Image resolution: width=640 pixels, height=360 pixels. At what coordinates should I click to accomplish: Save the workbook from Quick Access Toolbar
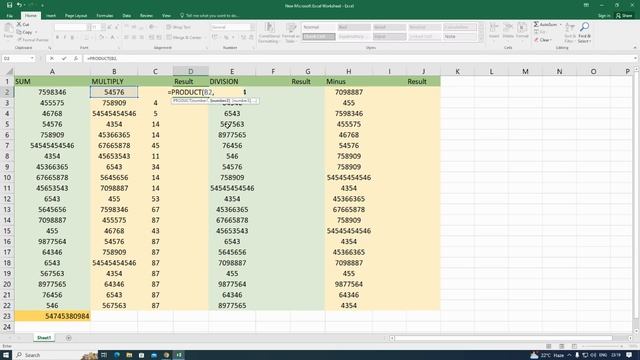[9, 5]
